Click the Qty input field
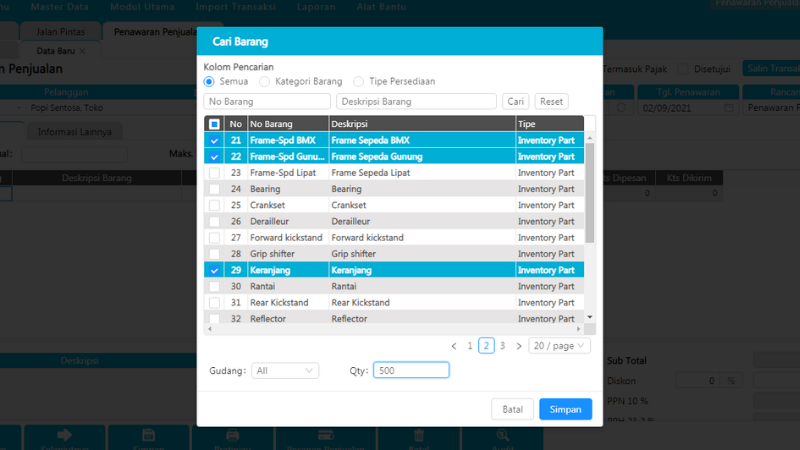800x450 pixels. click(411, 370)
